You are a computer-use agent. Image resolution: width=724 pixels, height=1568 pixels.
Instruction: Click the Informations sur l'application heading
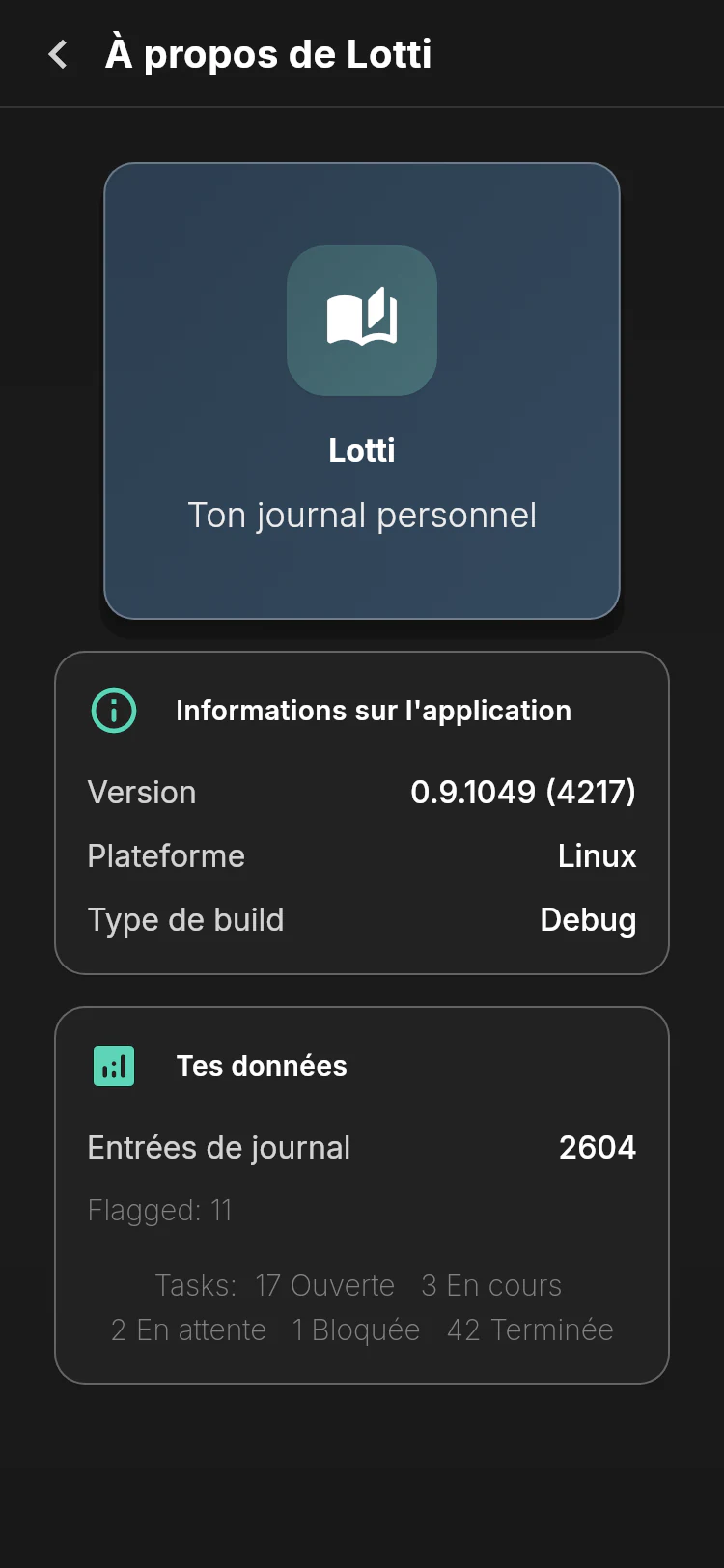click(374, 711)
